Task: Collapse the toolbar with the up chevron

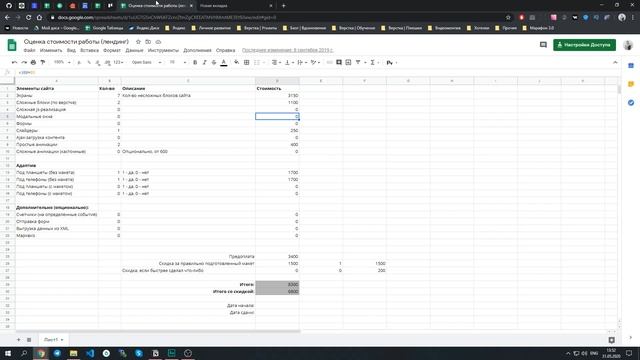Action: [x=615, y=62]
